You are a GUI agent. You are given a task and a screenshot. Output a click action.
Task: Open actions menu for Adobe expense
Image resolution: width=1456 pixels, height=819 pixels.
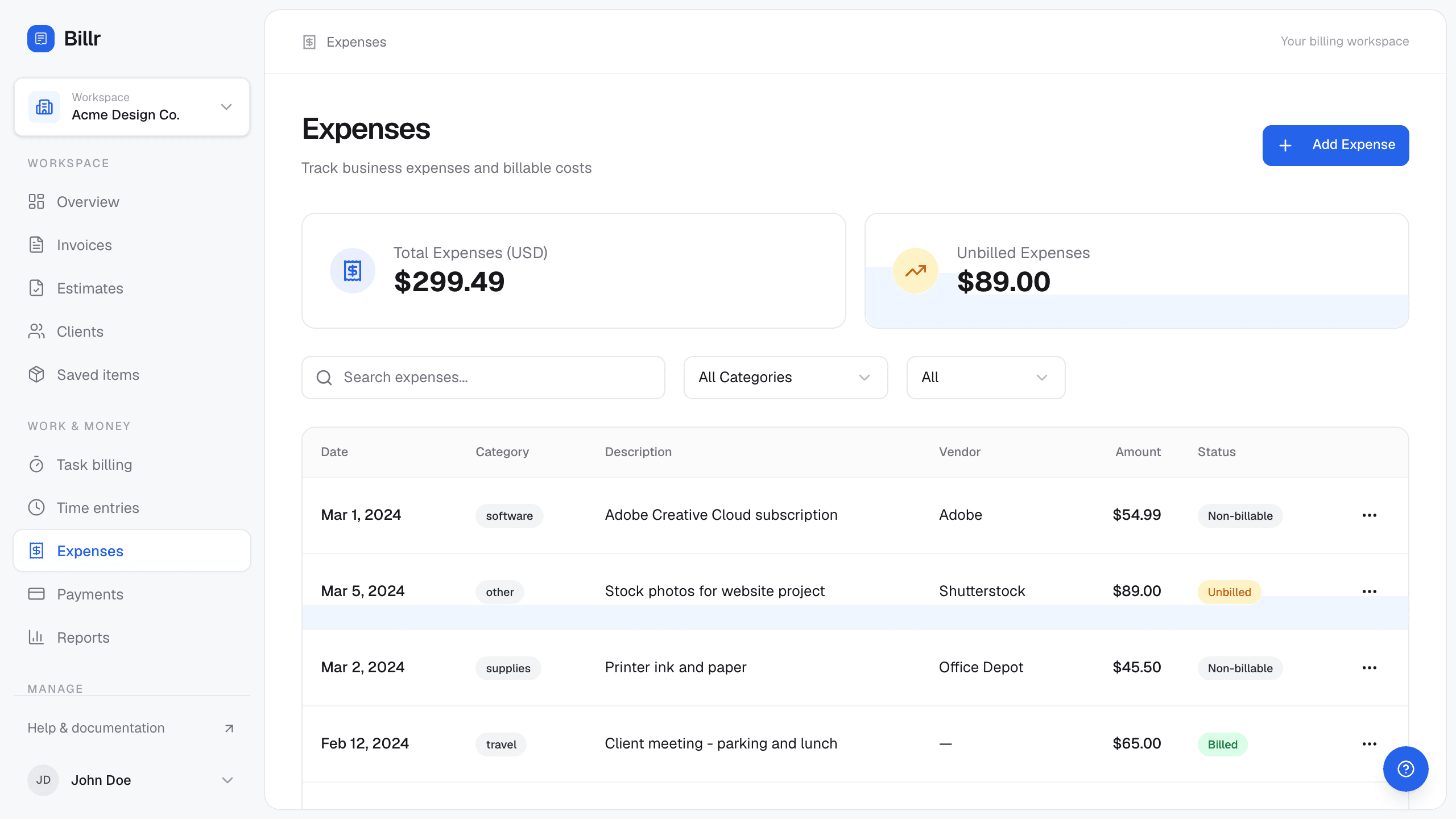click(x=1370, y=515)
